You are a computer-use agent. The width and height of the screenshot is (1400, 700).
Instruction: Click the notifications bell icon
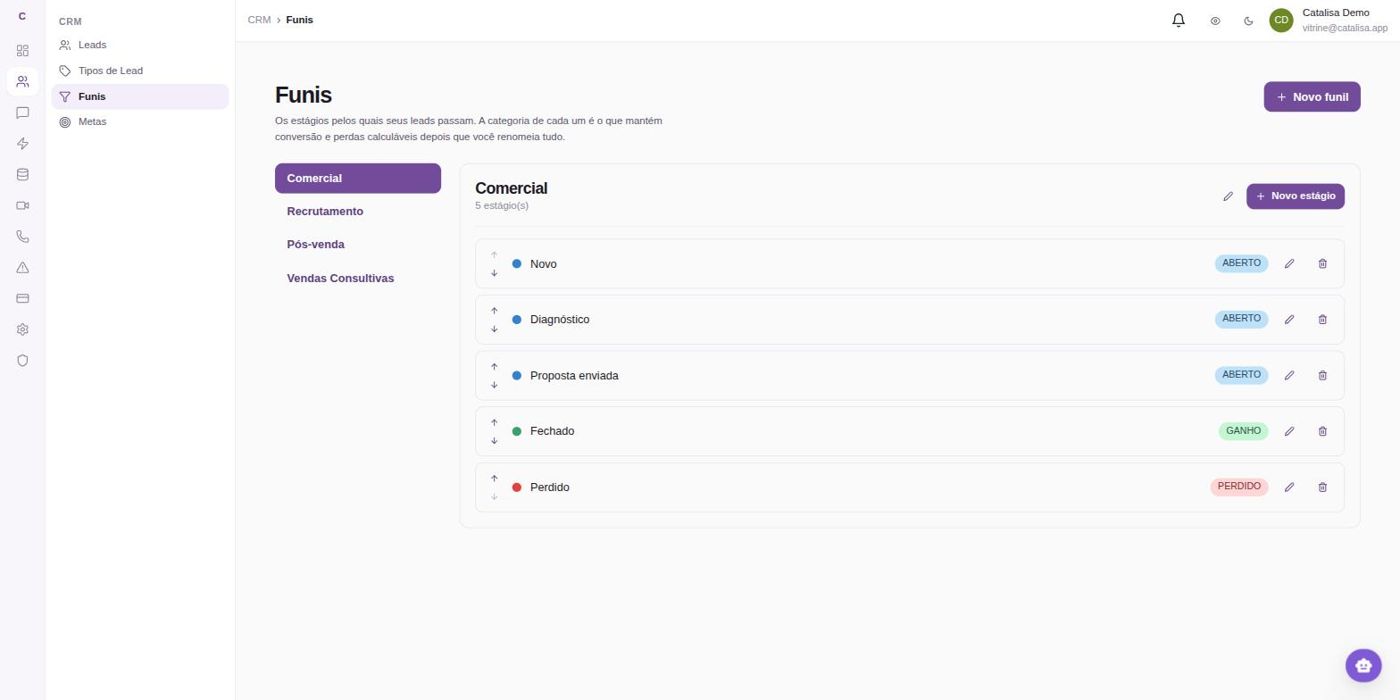(1178, 20)
